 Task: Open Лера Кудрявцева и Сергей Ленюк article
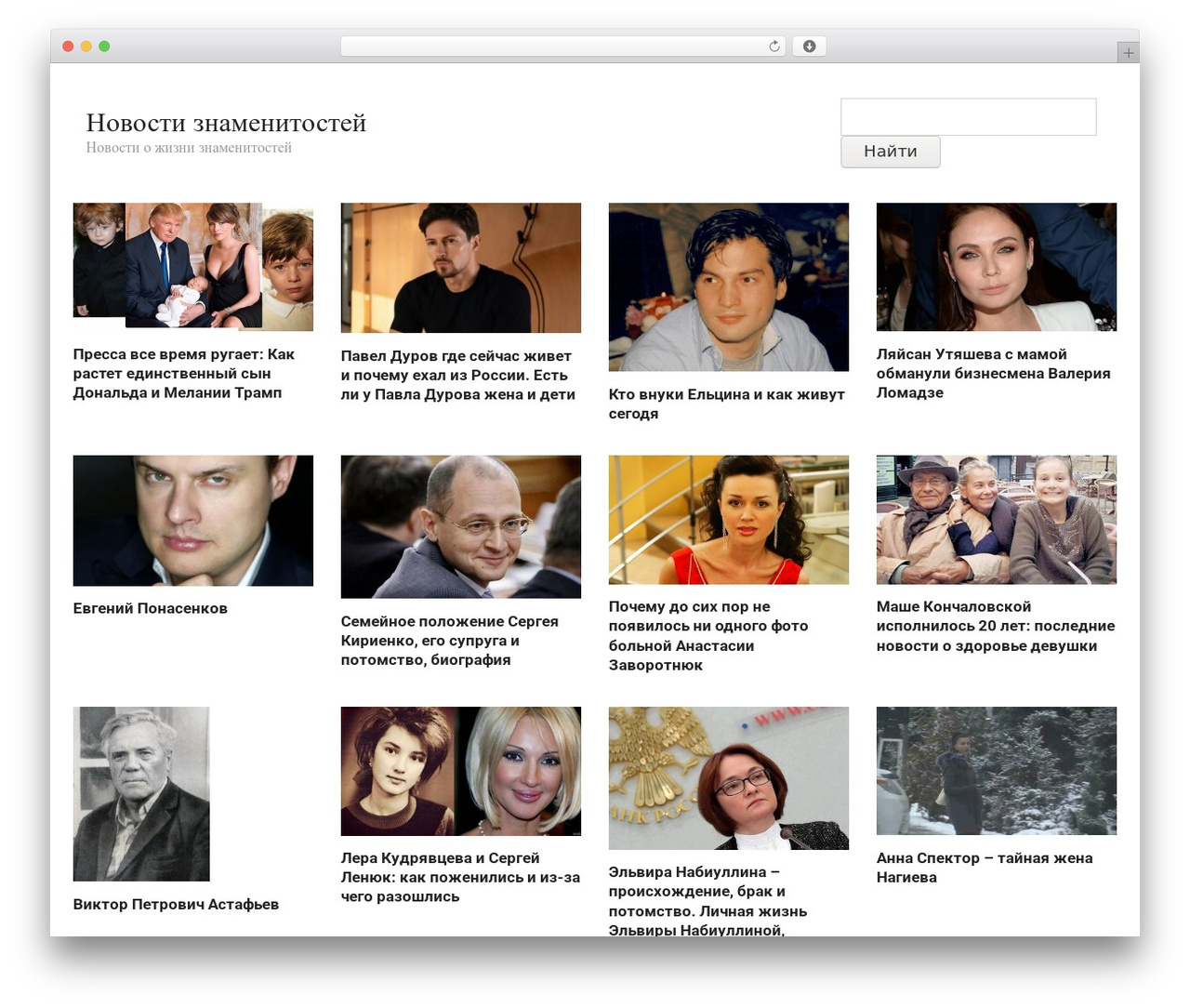click(460, 878)
